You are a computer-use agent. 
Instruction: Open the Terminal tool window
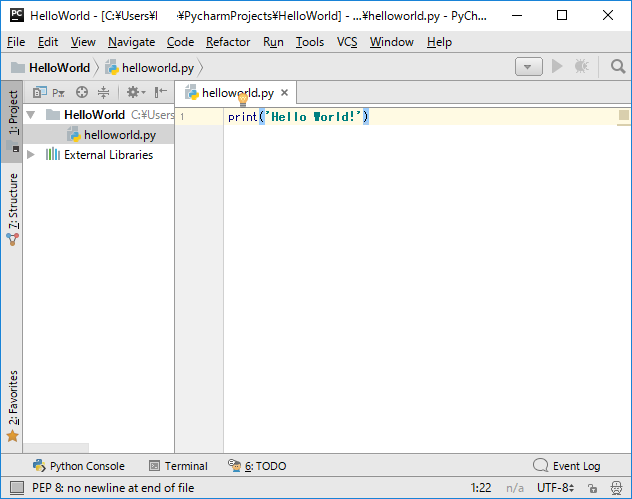point(178,466)
